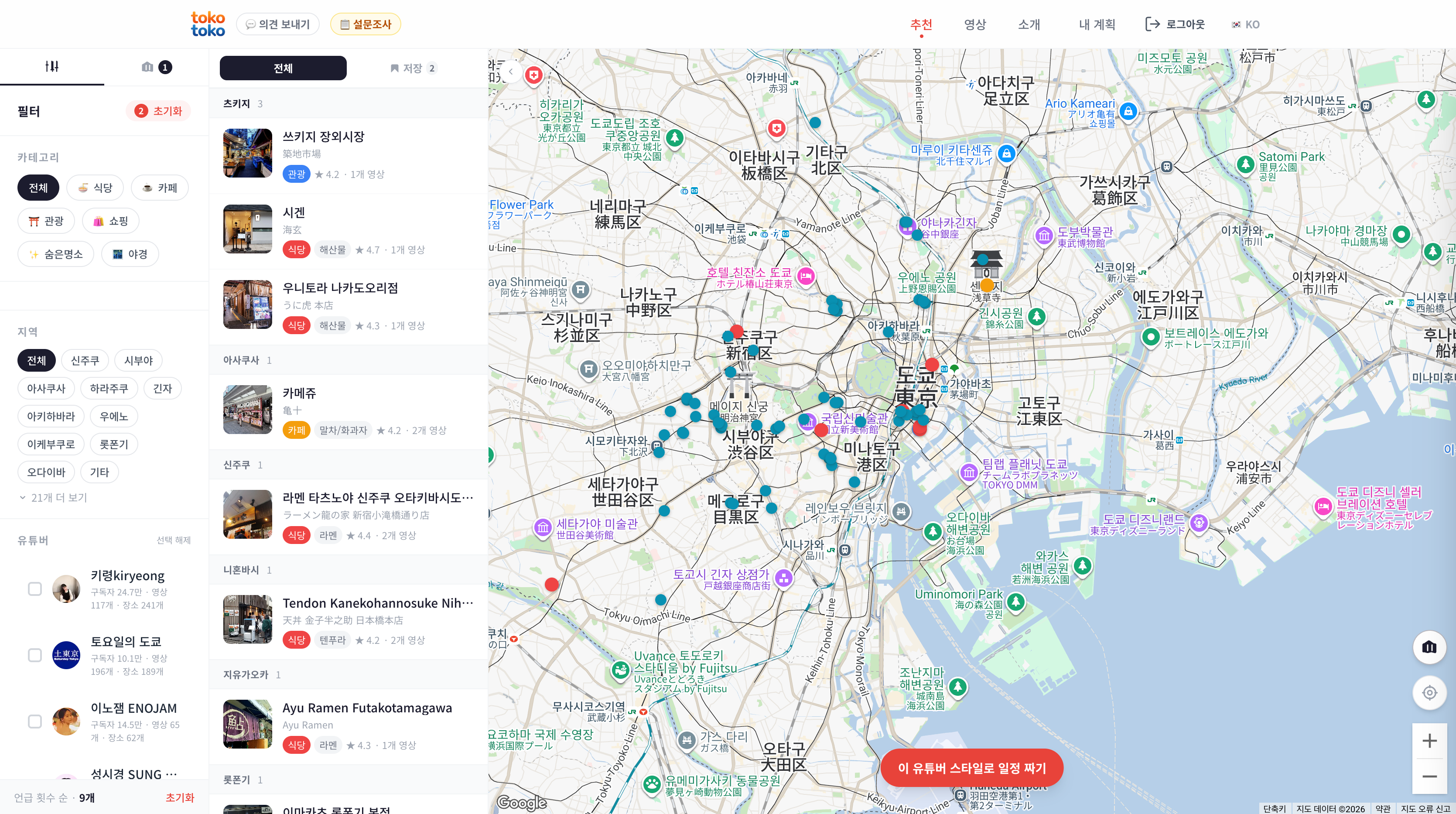This screenshot has width=1456, height=814.
Task: Collapse the list panel with left chevron
Action: (x=510, y=71)
